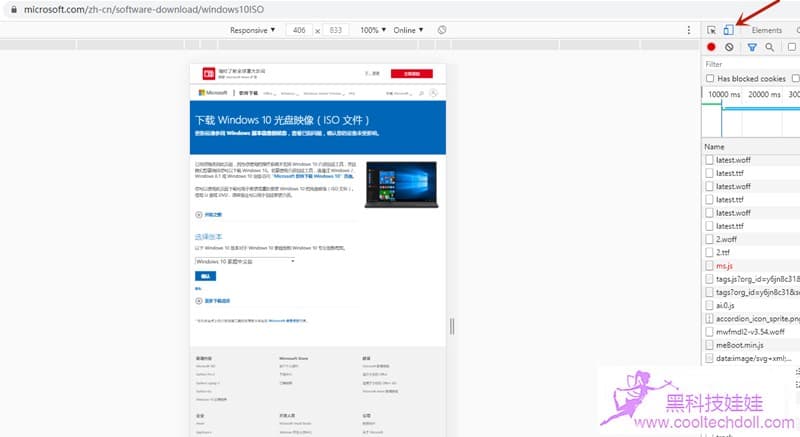Click the Name column header
Image resolution: width=800 pixels, height=437 pixels.
click(714, 147)
